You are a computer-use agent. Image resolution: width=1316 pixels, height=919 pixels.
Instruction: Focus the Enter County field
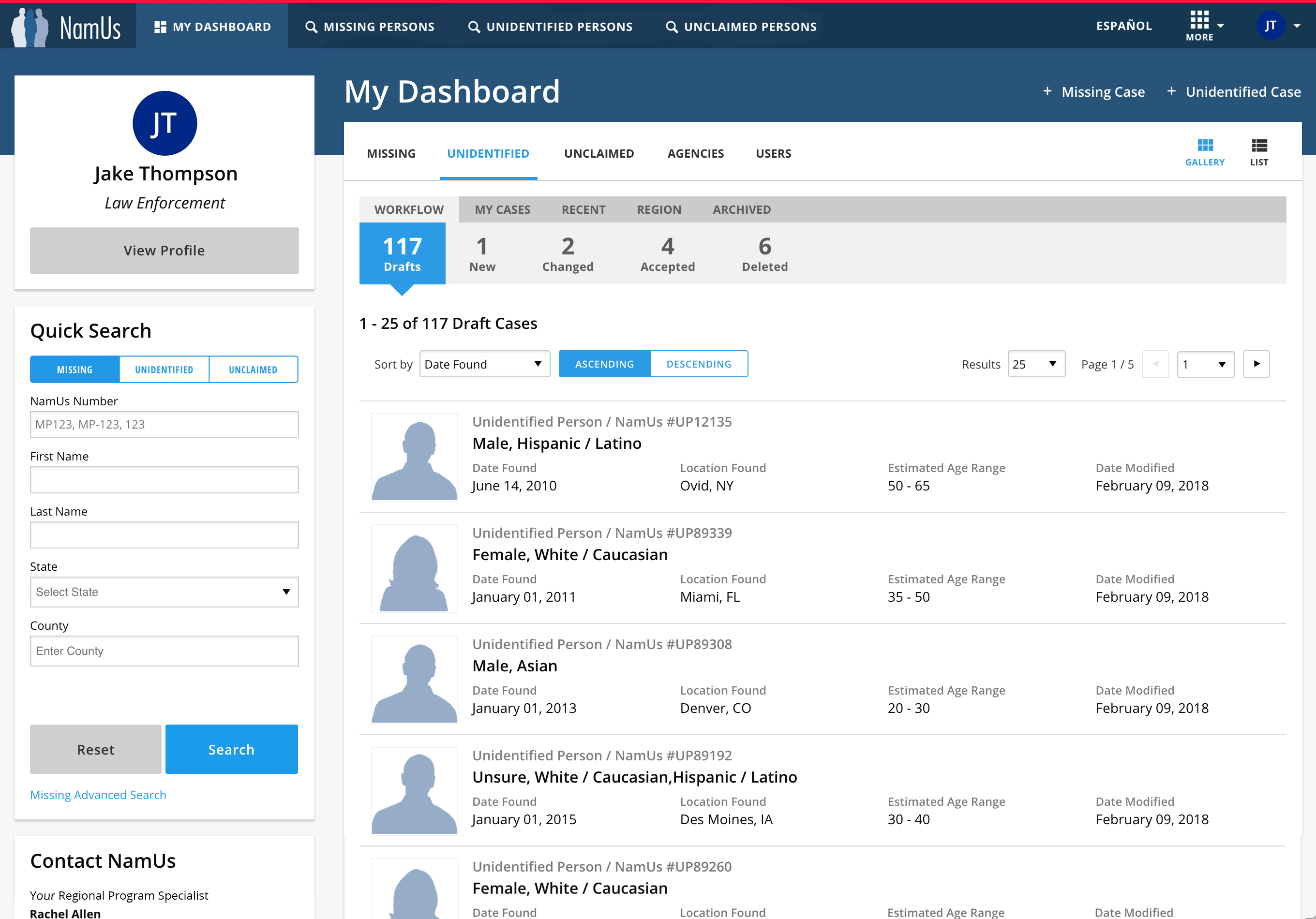click(x=164, y=651)
